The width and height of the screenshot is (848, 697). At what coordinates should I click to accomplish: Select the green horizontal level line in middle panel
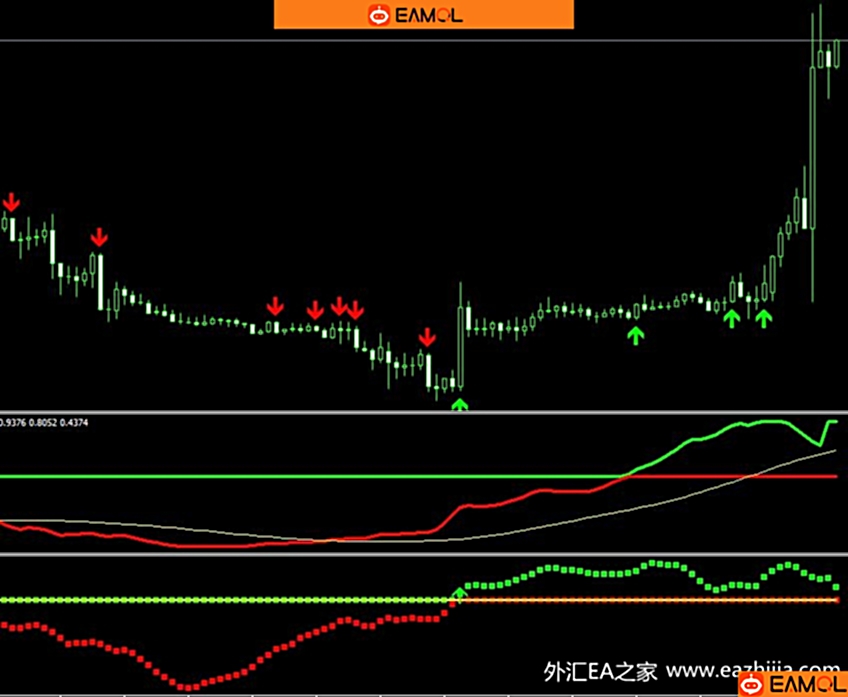(x=300, y=476)
